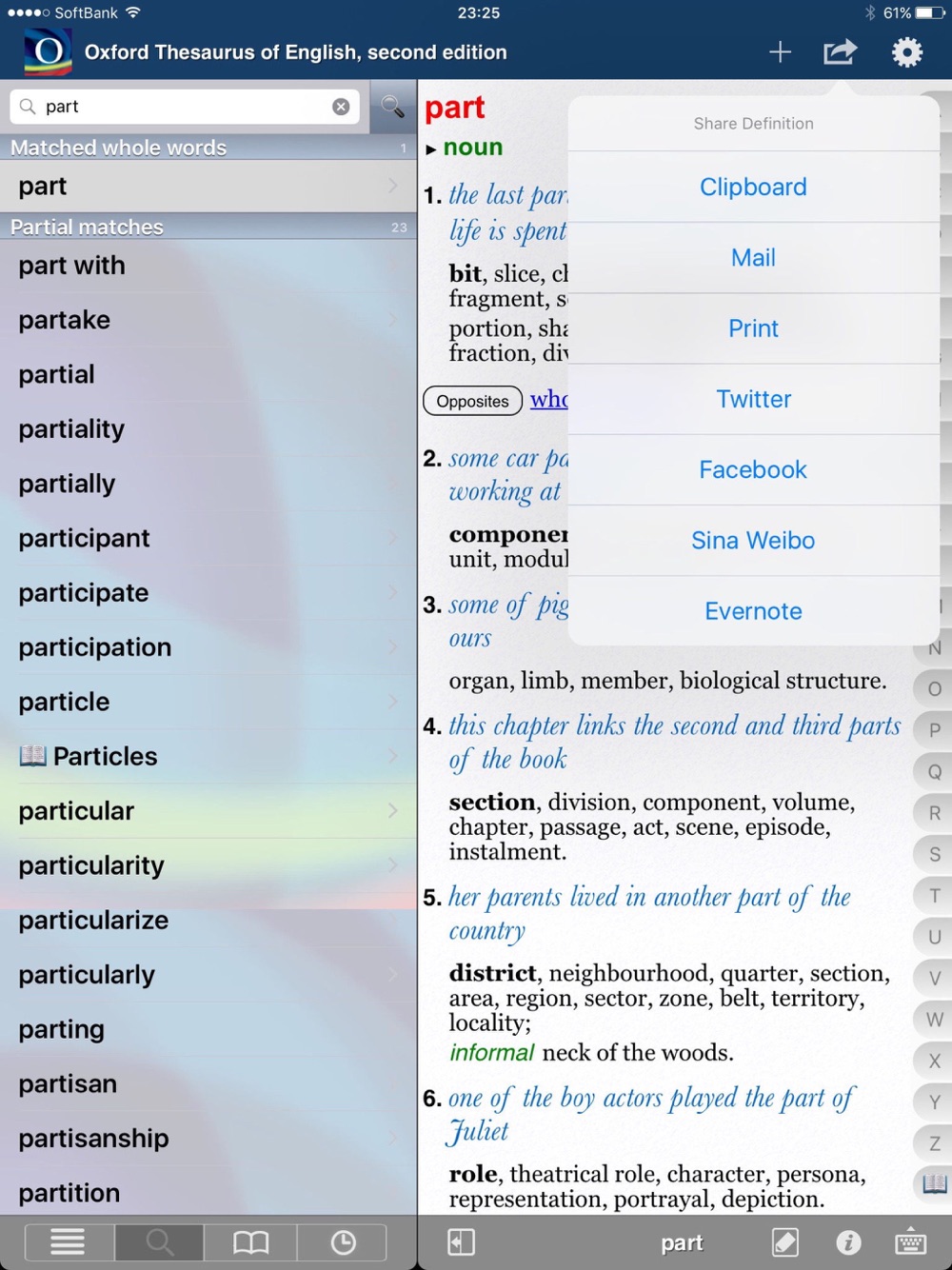Tap the search field containing 'part'

click(185, 107)
